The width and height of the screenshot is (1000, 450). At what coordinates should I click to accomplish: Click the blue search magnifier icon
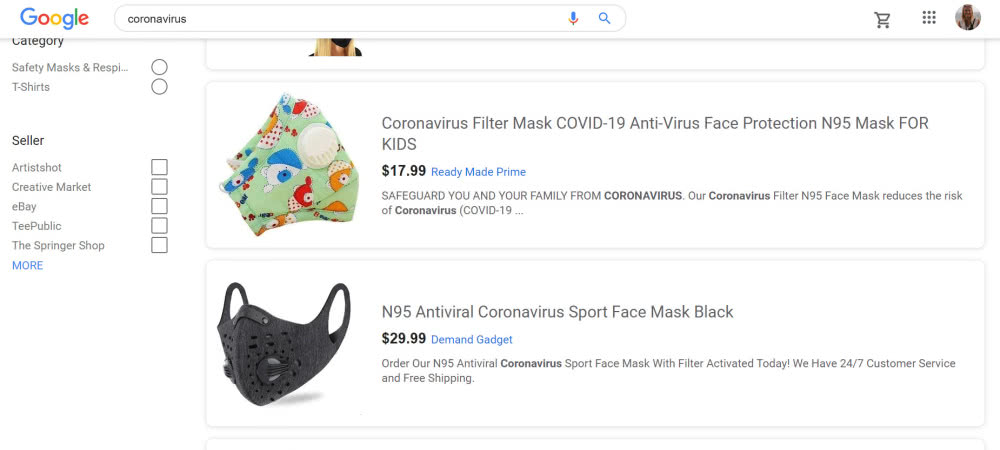pyautogui.click(x=605, y=18)
